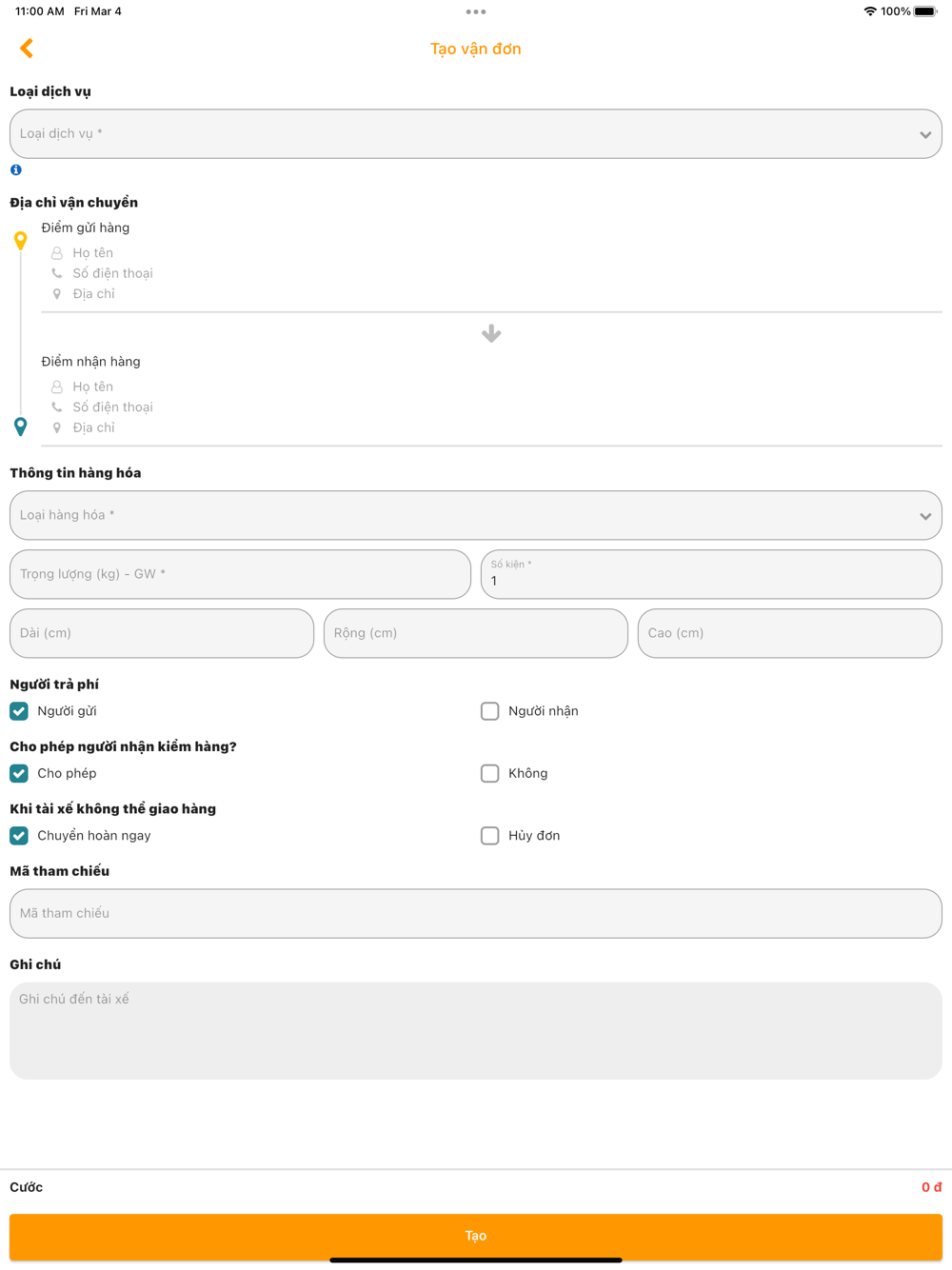This screenshot has height=1270, width=952.
Task: Click the address pin icon under Điểm nhận hàng
Action: [57, 427]
